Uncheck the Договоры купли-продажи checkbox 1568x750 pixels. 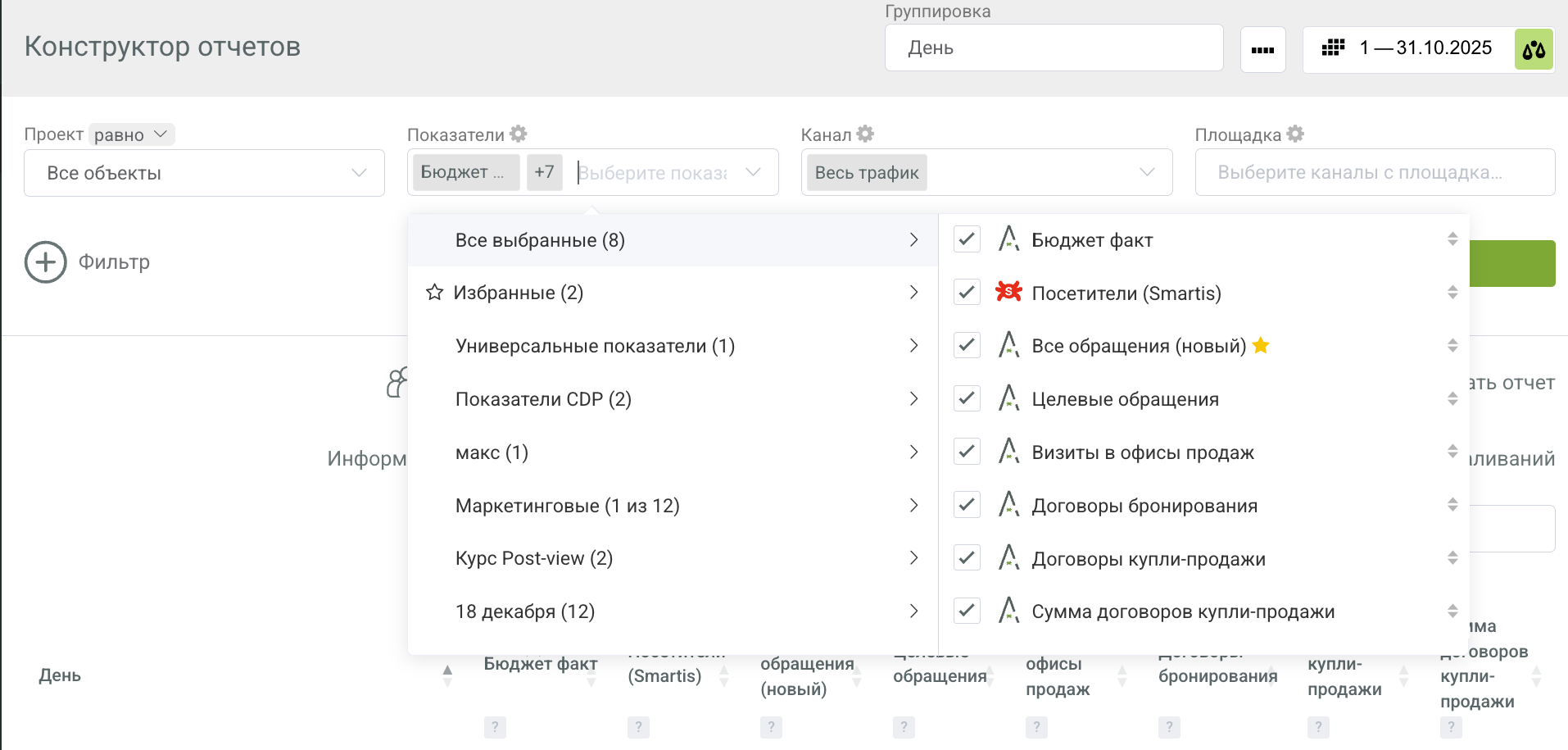[968, 558]
